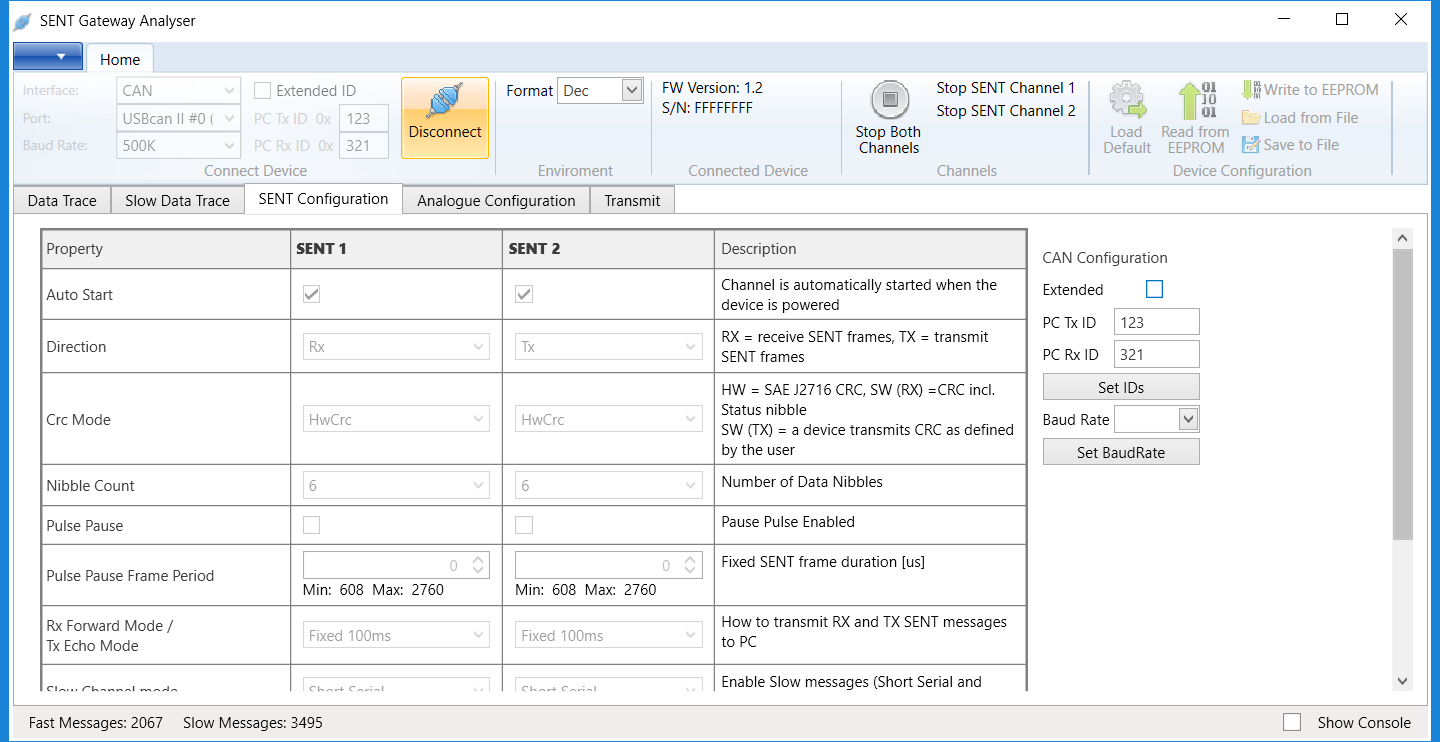The height and width of the screenshot is (742, 1440).
Task: Open Load from File via folder icon
Action: point(1252,117)
